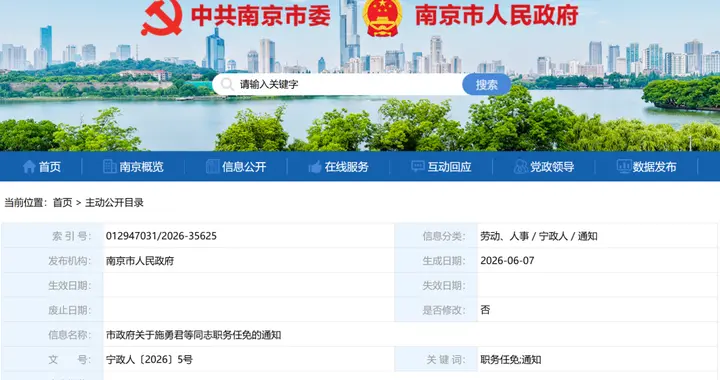Image resolution: width=720 pixels, height=380 pixels.
Task: Click the 生成日期 field label
Action: pyautogui.click(x=444, y=261)
